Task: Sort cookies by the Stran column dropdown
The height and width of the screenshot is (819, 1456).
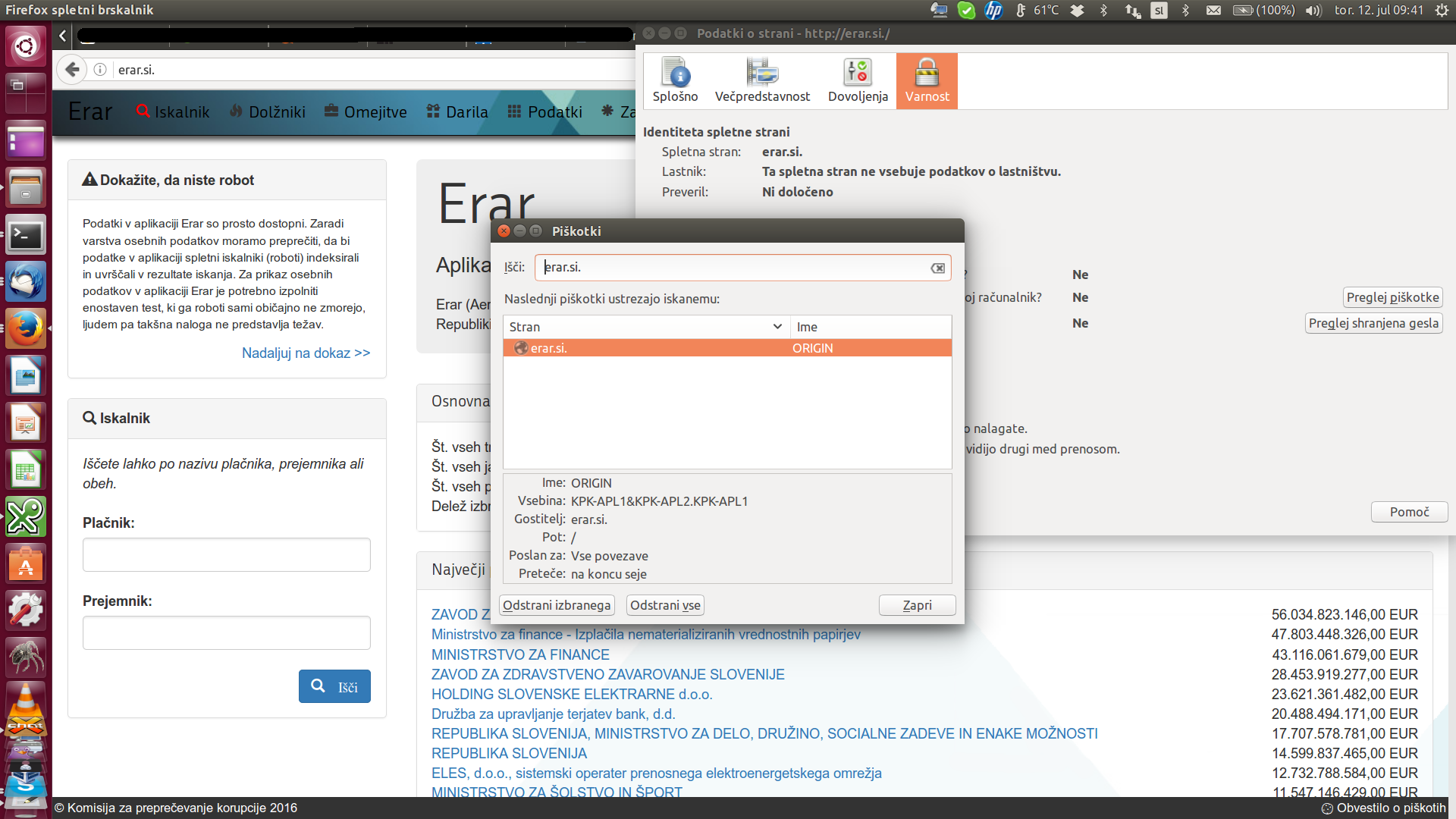Action: 646,327
